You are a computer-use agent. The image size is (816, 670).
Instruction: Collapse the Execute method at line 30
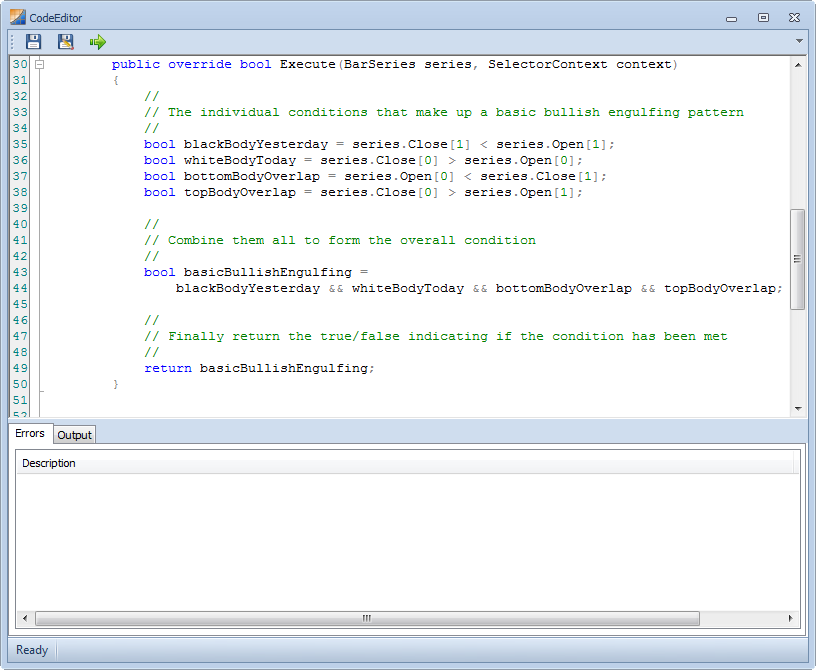(x=39, y=65)
